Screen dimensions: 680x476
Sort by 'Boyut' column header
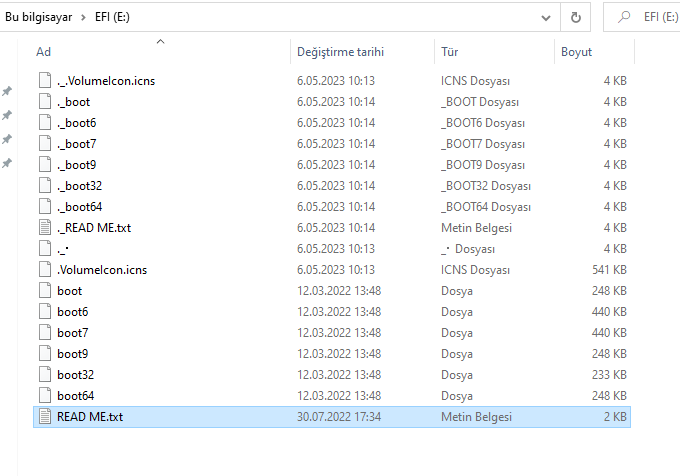pos(576,52)
